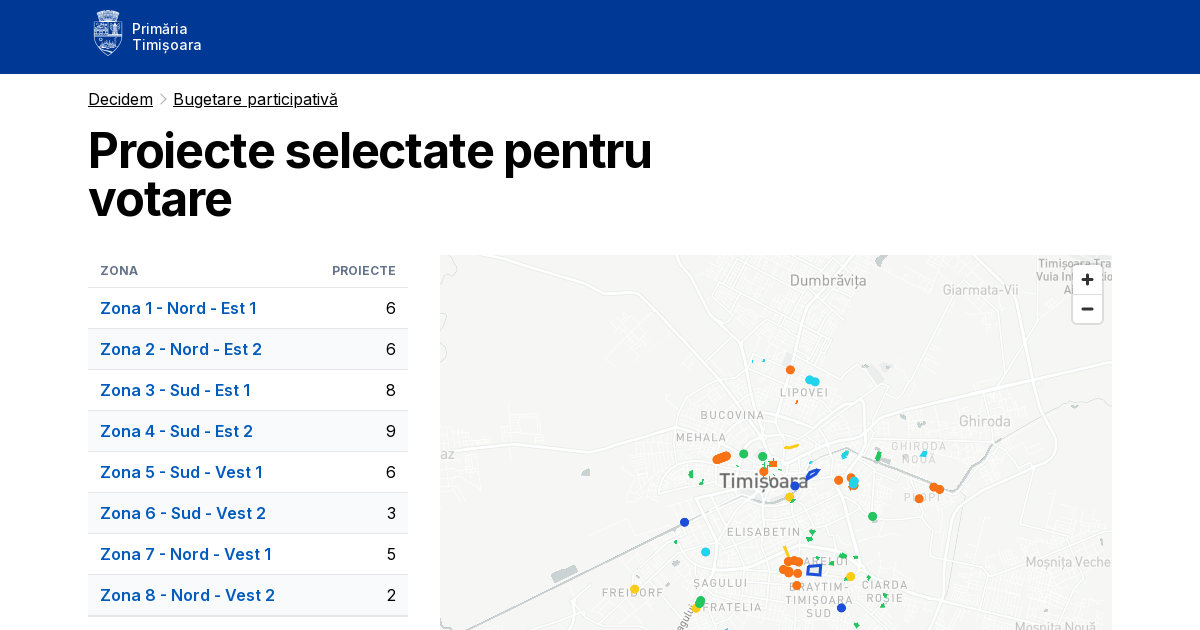View Zona 4 - Sud - Est 2 projects
1200x630 pixels.
click(x=176, y=431)
